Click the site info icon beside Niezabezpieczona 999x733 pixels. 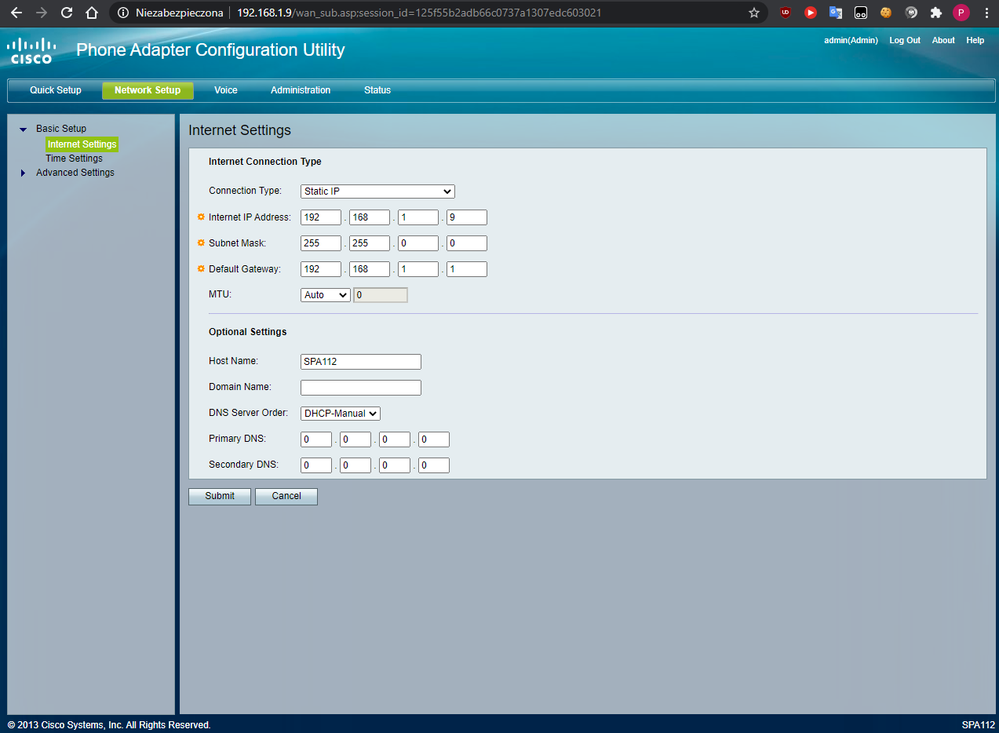pos(122,14)
